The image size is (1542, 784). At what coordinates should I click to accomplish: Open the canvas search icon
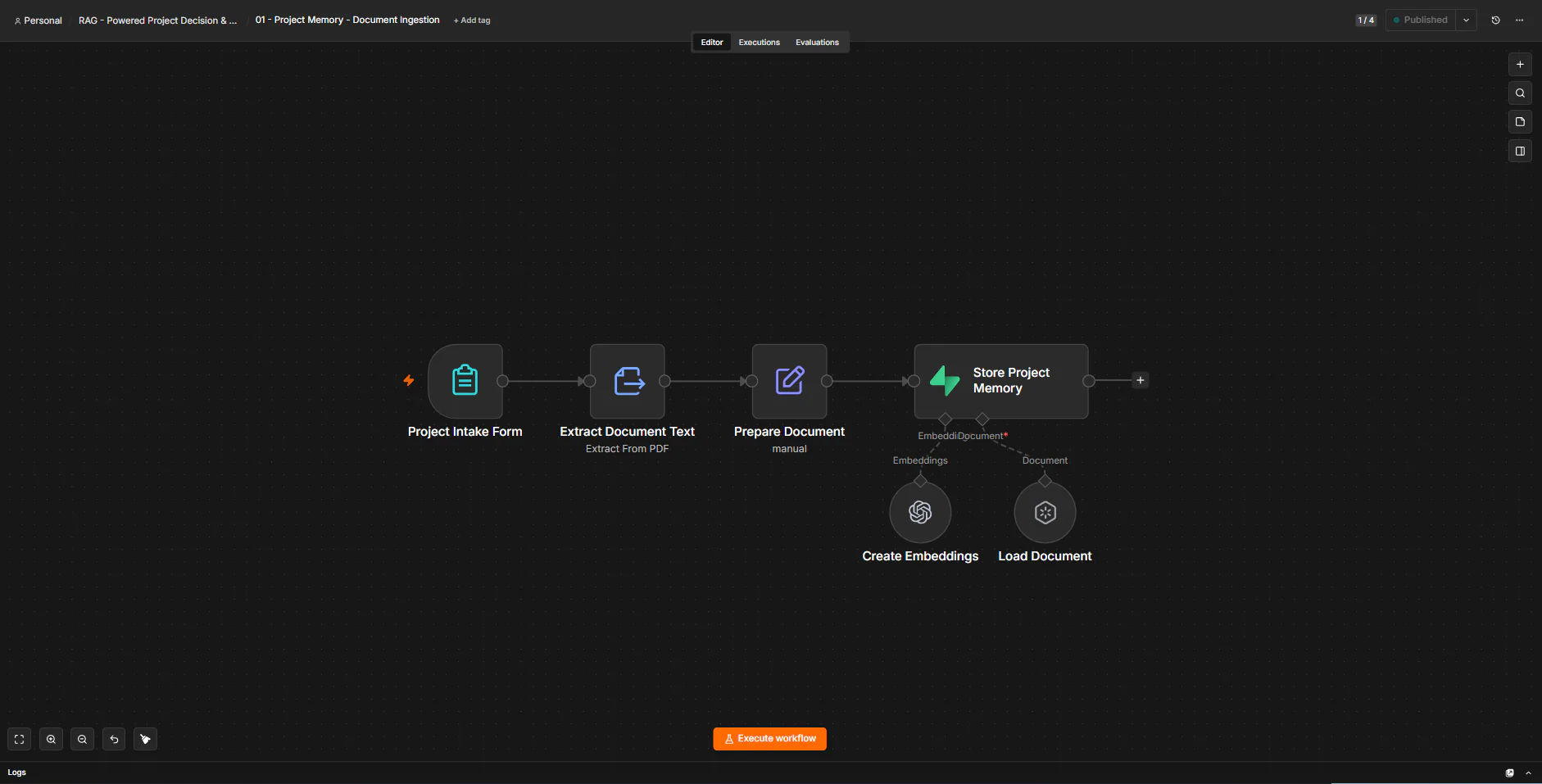click(1520, 93)
